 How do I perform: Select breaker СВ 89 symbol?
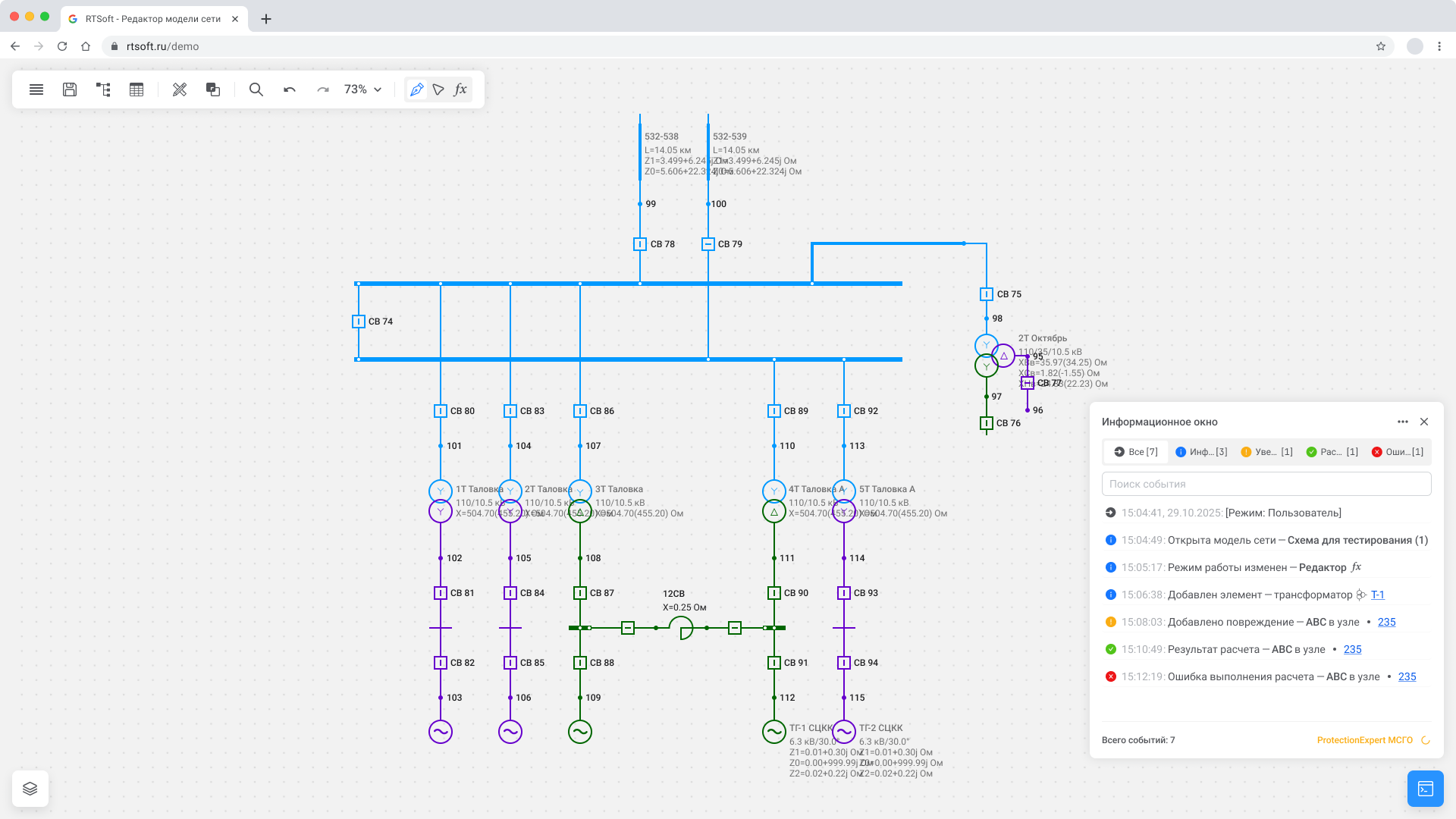(x=774, y=411)
